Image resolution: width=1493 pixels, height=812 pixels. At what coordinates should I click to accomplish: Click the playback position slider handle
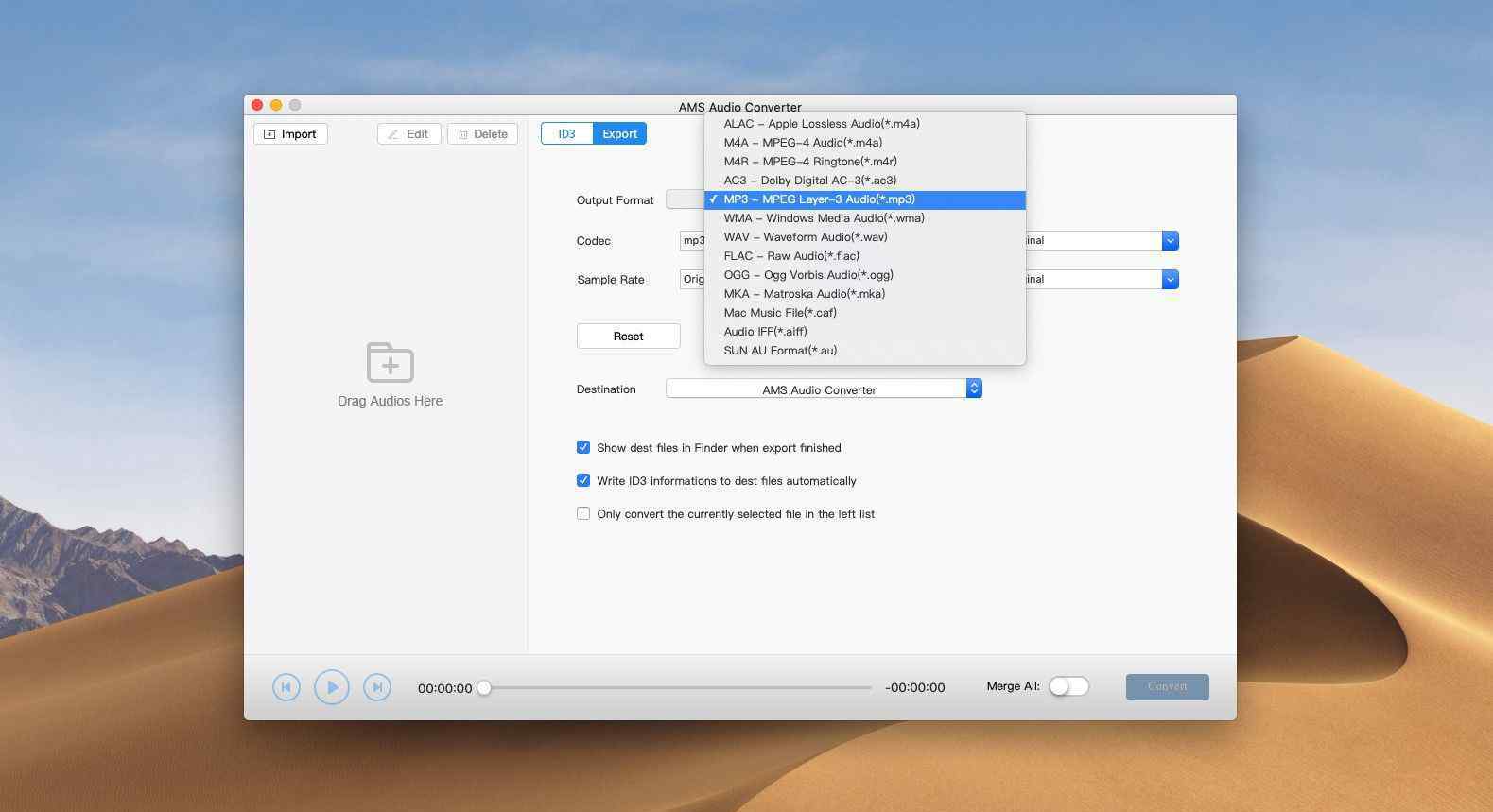(484, 687)
